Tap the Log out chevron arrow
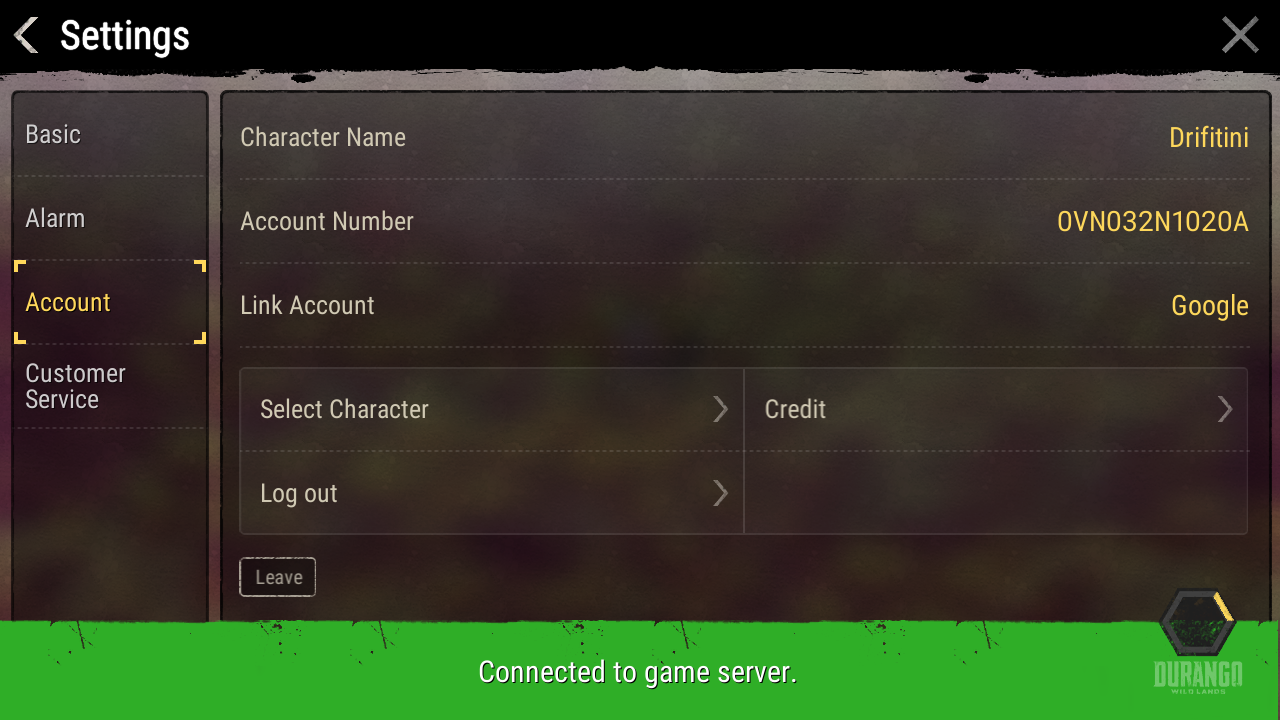Viewport: 1280px width, 720px height. tap(720, 493)
